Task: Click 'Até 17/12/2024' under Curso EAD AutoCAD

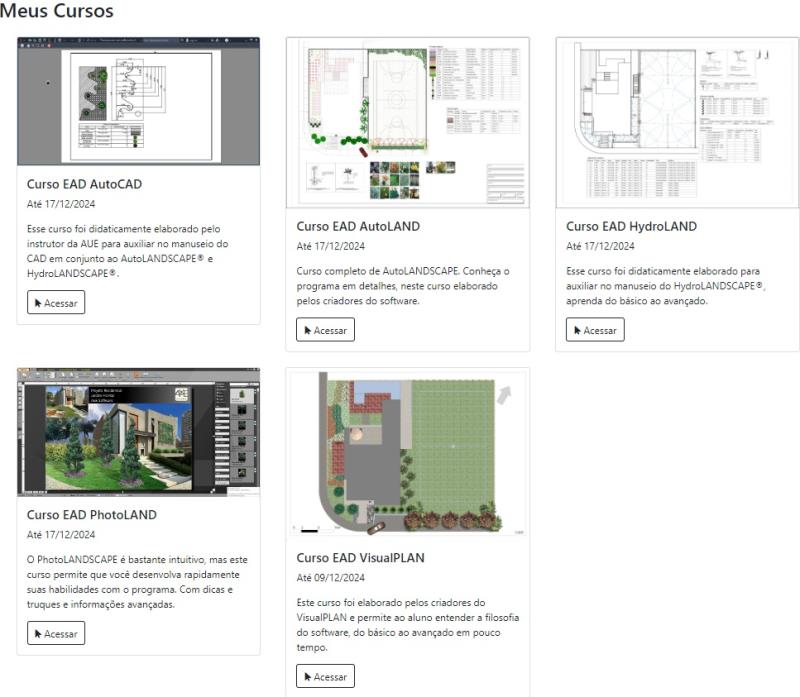Action: [61, 204]
